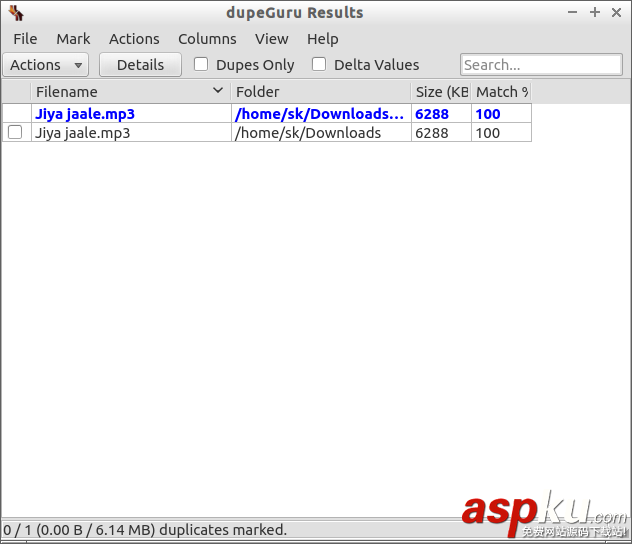Enable the Dupes Only checkbox
This screenshot has width=632, height=544.
[201, 64]
